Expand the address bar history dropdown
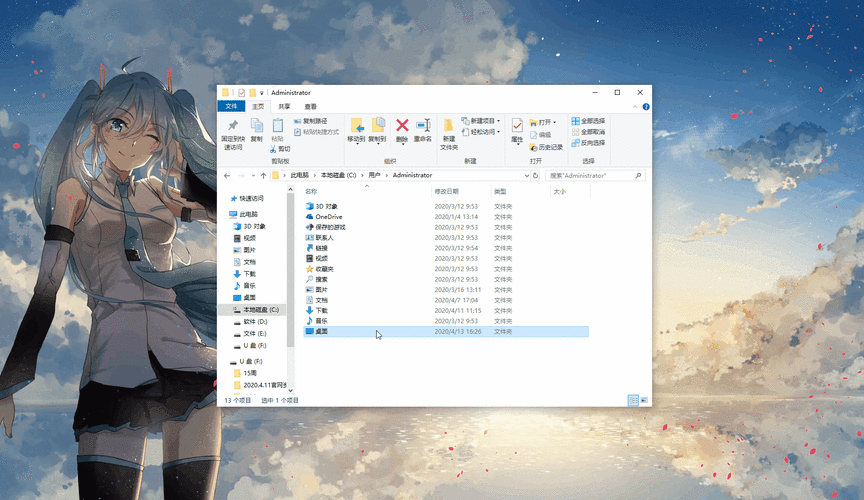 527,175
